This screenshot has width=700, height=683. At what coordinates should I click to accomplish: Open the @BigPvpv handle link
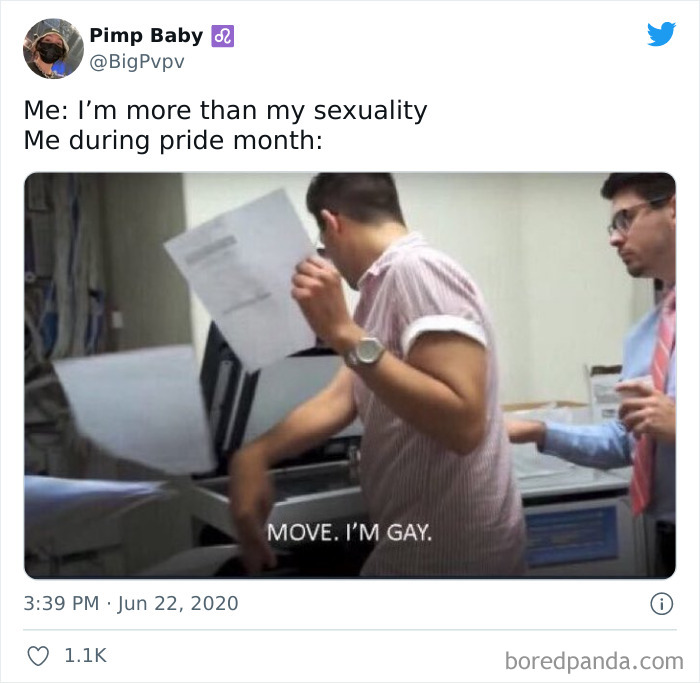tap(137, 62)
